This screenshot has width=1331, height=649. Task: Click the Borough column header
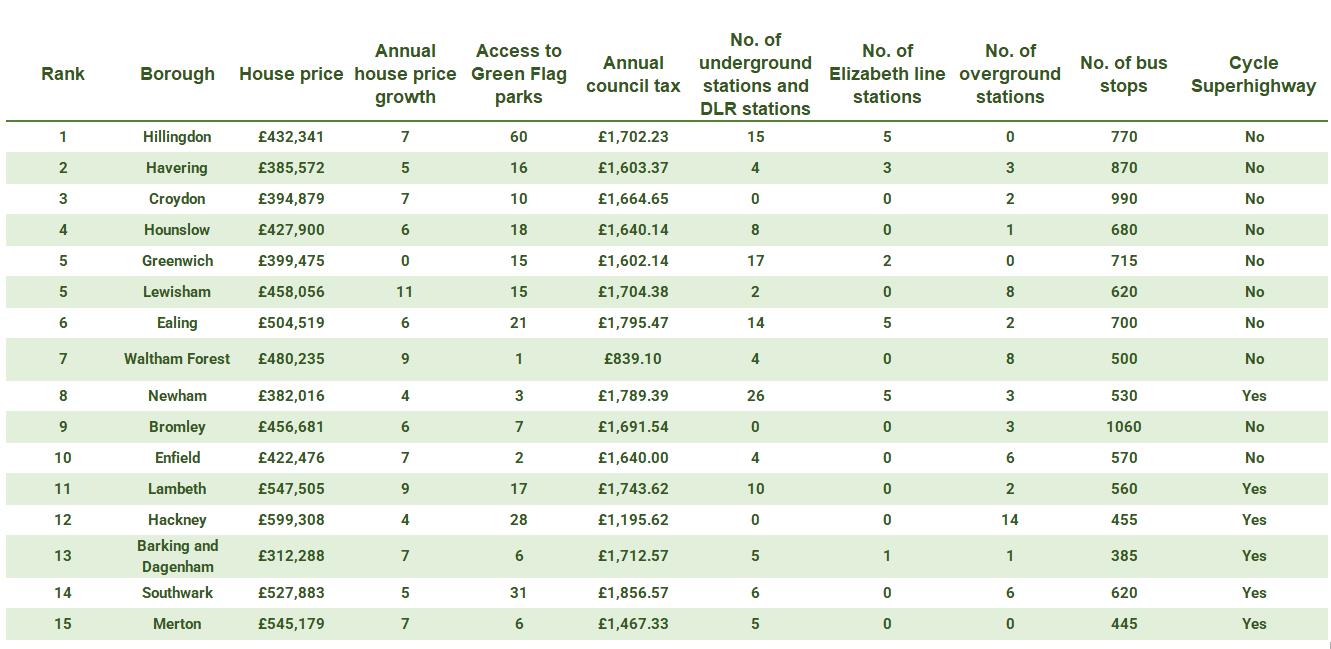pyautogui.click(x=177, y=74)
